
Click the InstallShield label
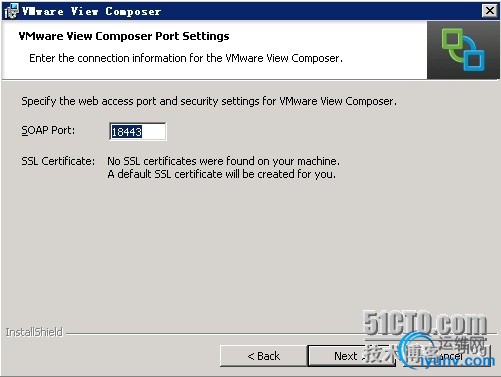point(34,332)
